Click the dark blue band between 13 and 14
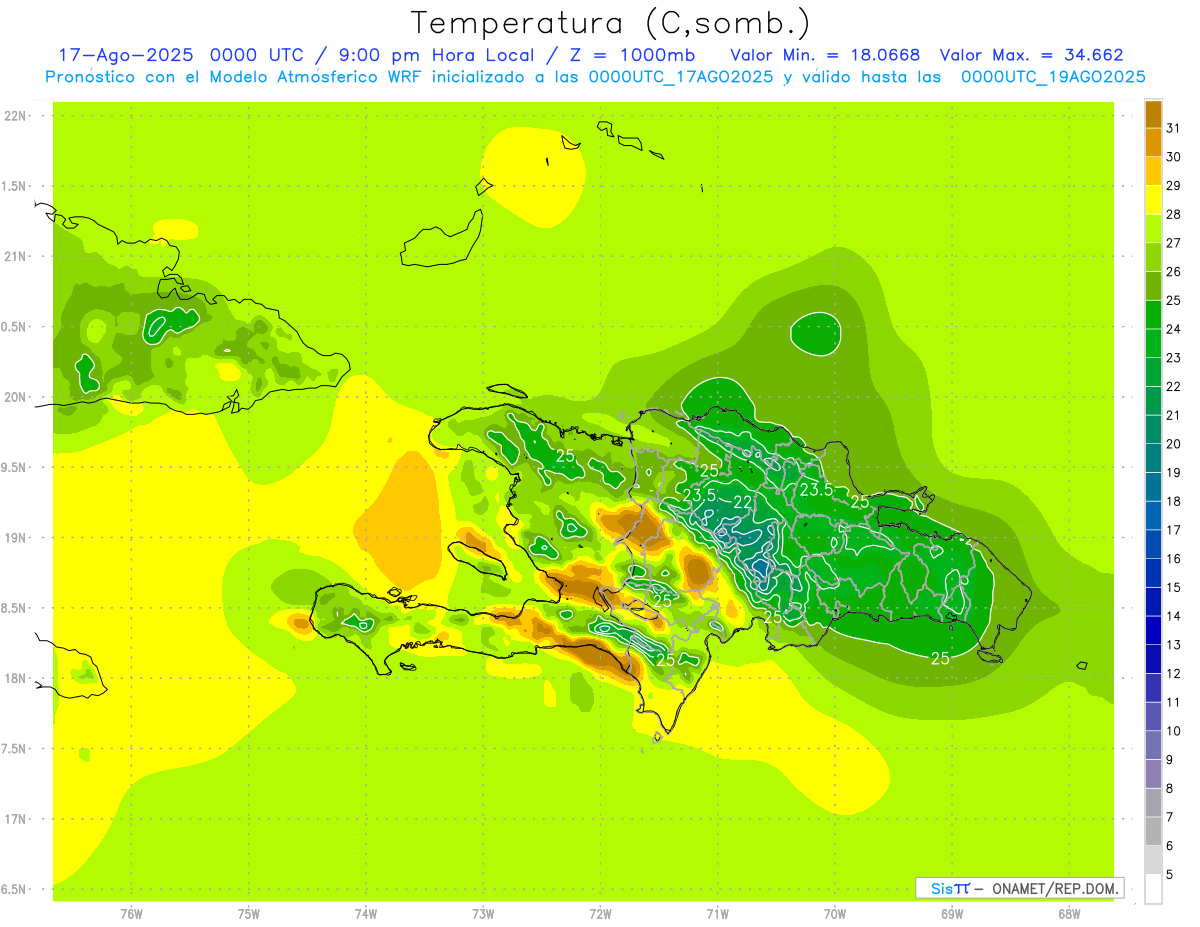The width and height of the screenshot is (1200, 927). point(1153,631)
